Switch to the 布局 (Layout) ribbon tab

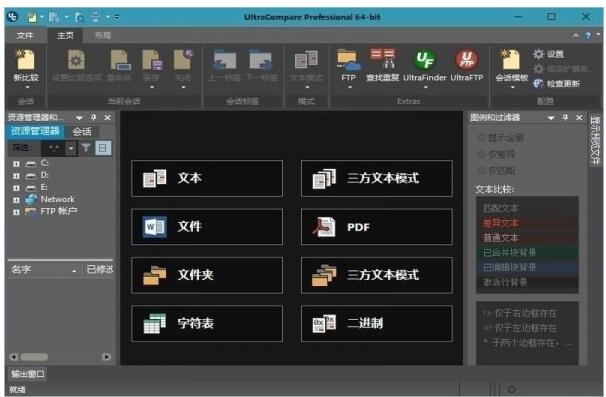point(103,36)
